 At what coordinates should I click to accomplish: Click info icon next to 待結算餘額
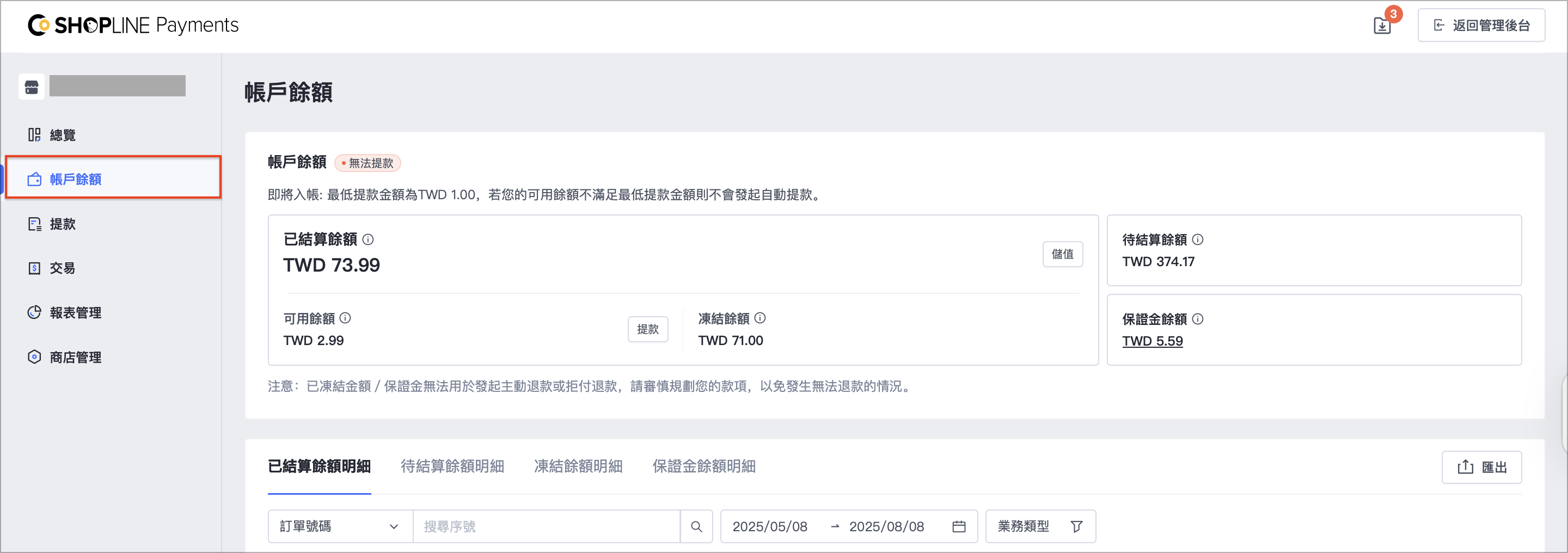tap(1197, 239)
